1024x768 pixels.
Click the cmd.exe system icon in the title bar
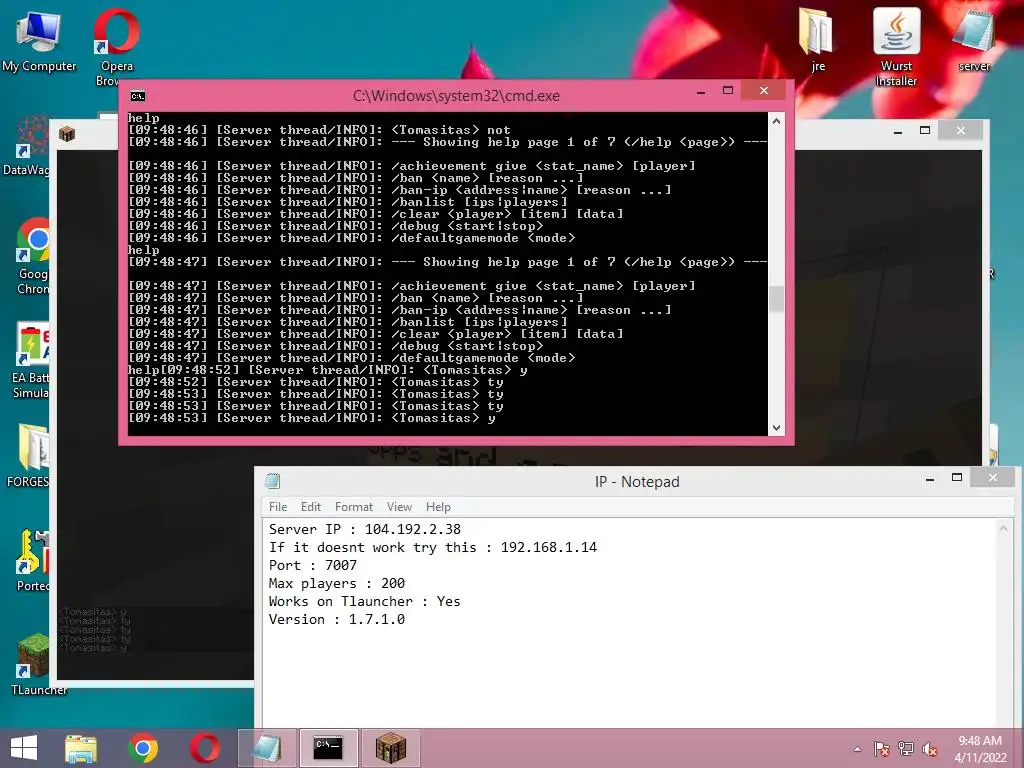pos(137,96)
